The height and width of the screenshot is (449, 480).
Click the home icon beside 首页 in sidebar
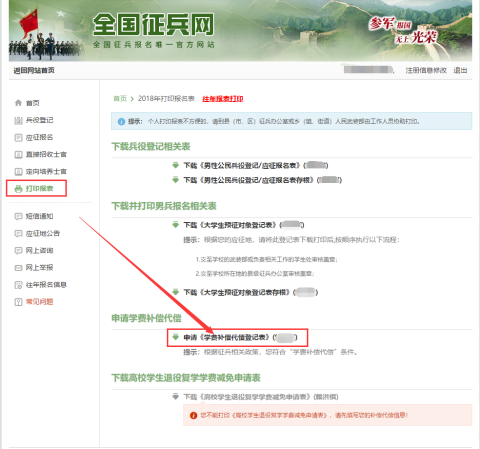(18, 103)
